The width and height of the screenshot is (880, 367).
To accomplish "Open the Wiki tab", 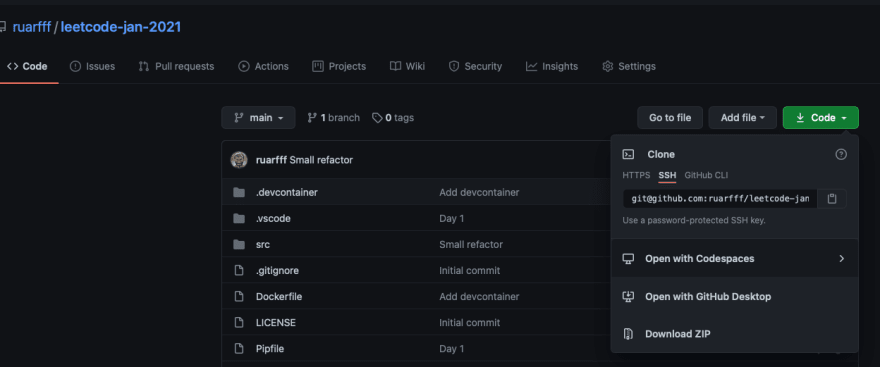I will (407, 66).
